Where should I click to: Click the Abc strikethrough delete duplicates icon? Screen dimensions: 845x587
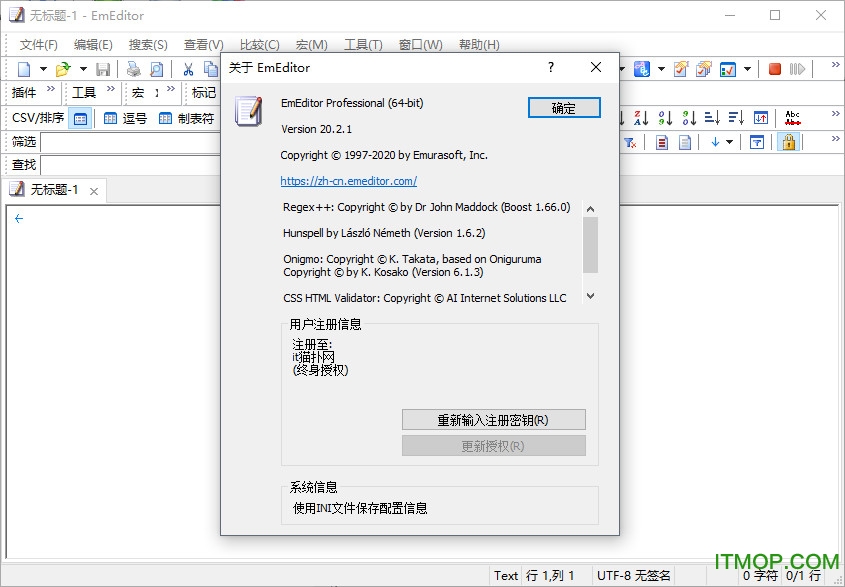[793, 117]
